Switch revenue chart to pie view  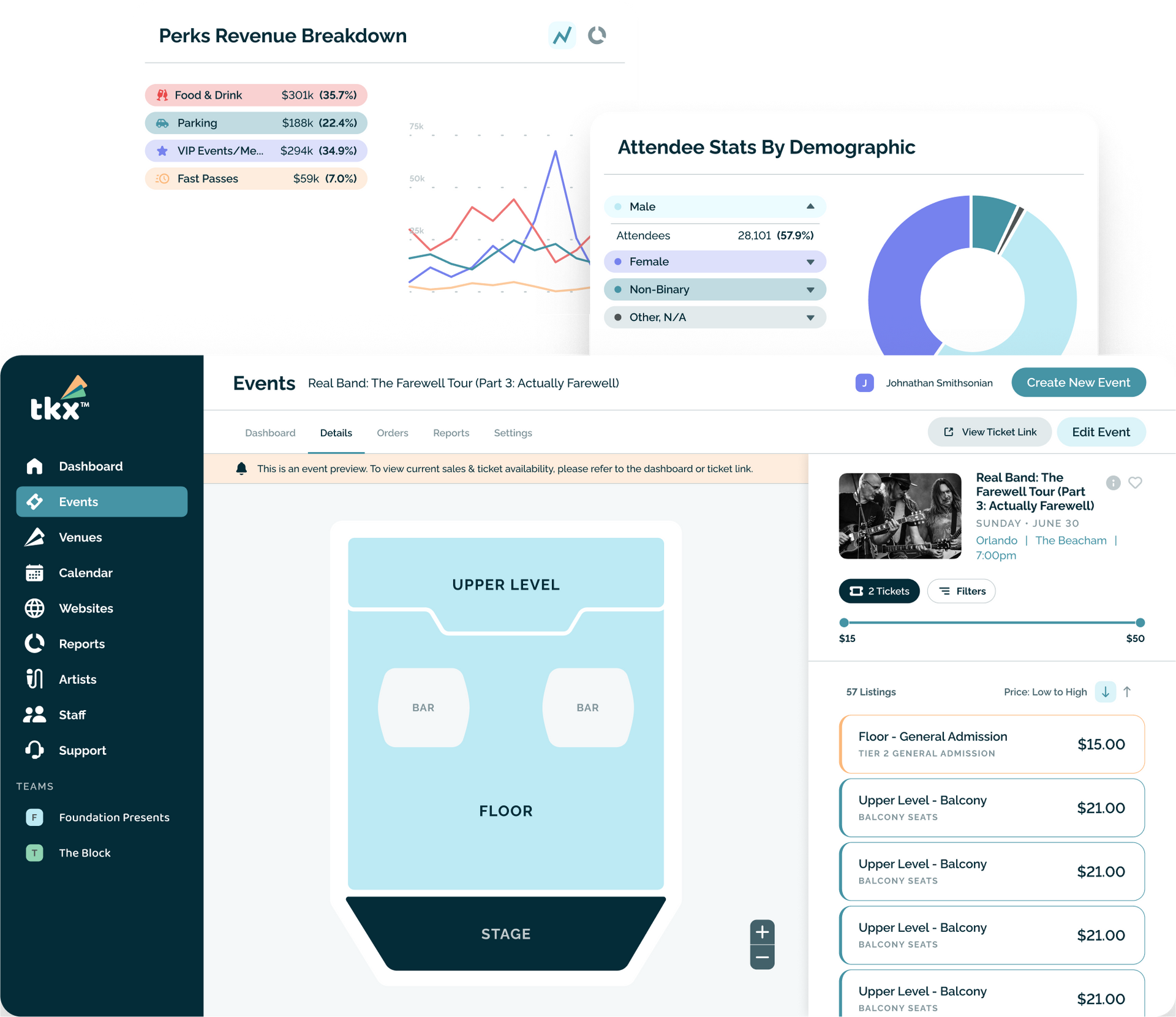tap(597, 35)
